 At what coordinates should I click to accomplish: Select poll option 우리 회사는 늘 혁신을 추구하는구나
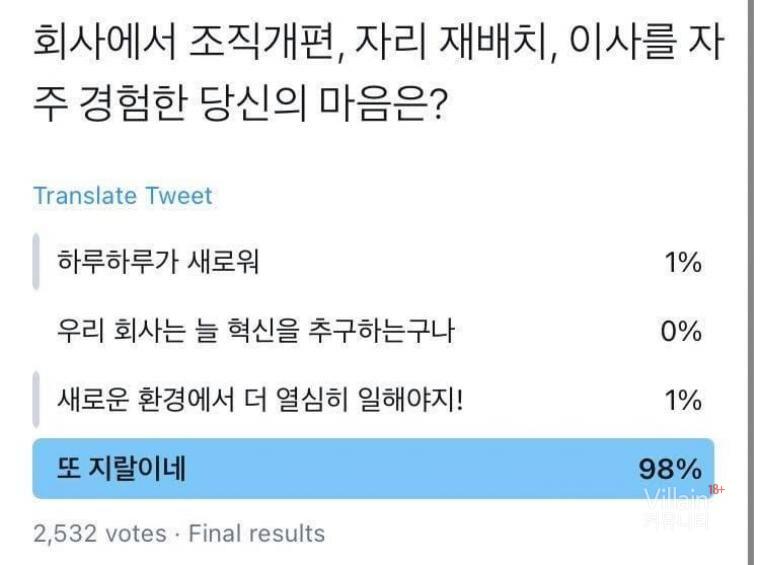[255, 332]
